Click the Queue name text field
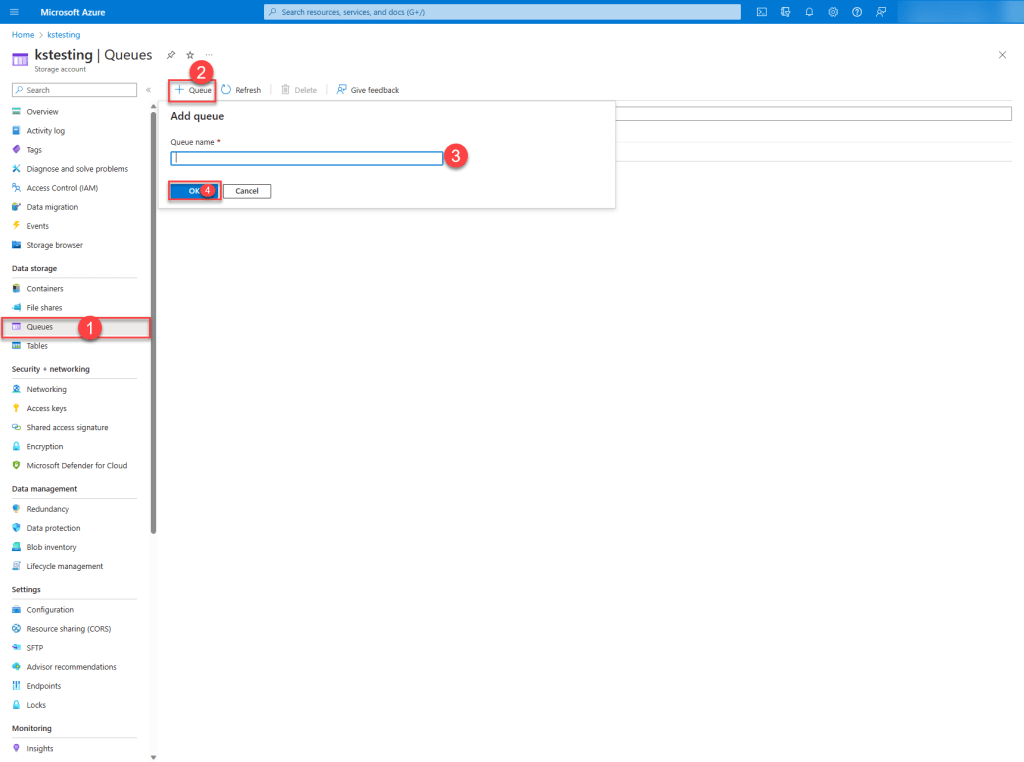The image size is (1024, 762). [x=306, y=158]
